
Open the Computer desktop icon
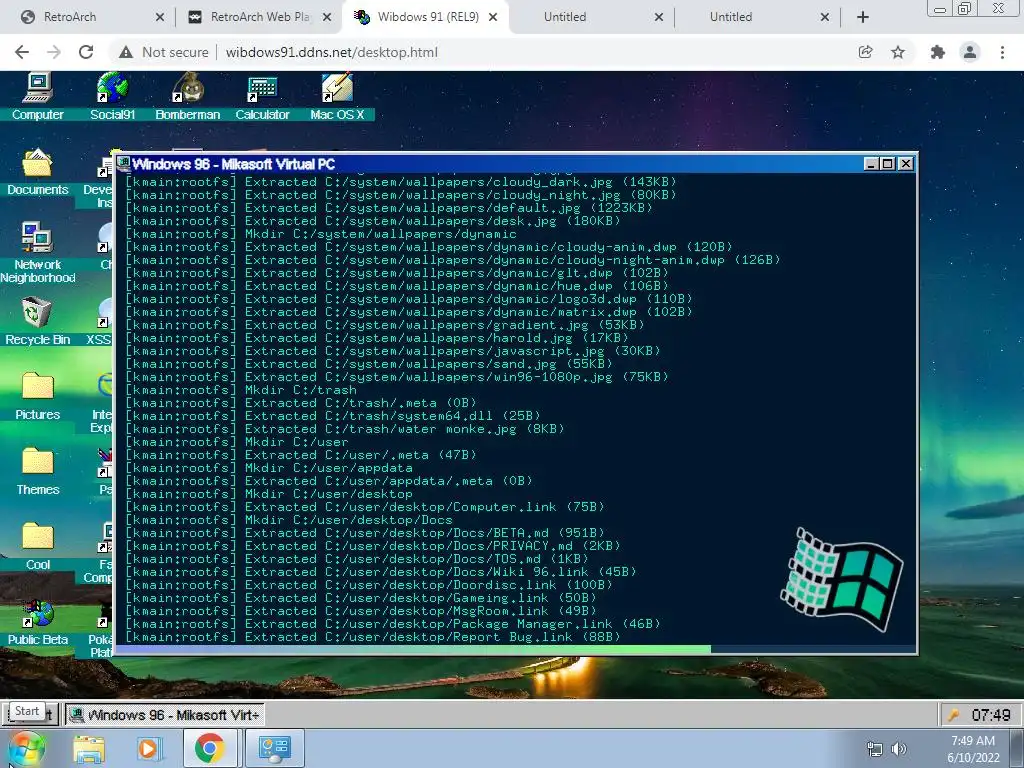[37, 96]
